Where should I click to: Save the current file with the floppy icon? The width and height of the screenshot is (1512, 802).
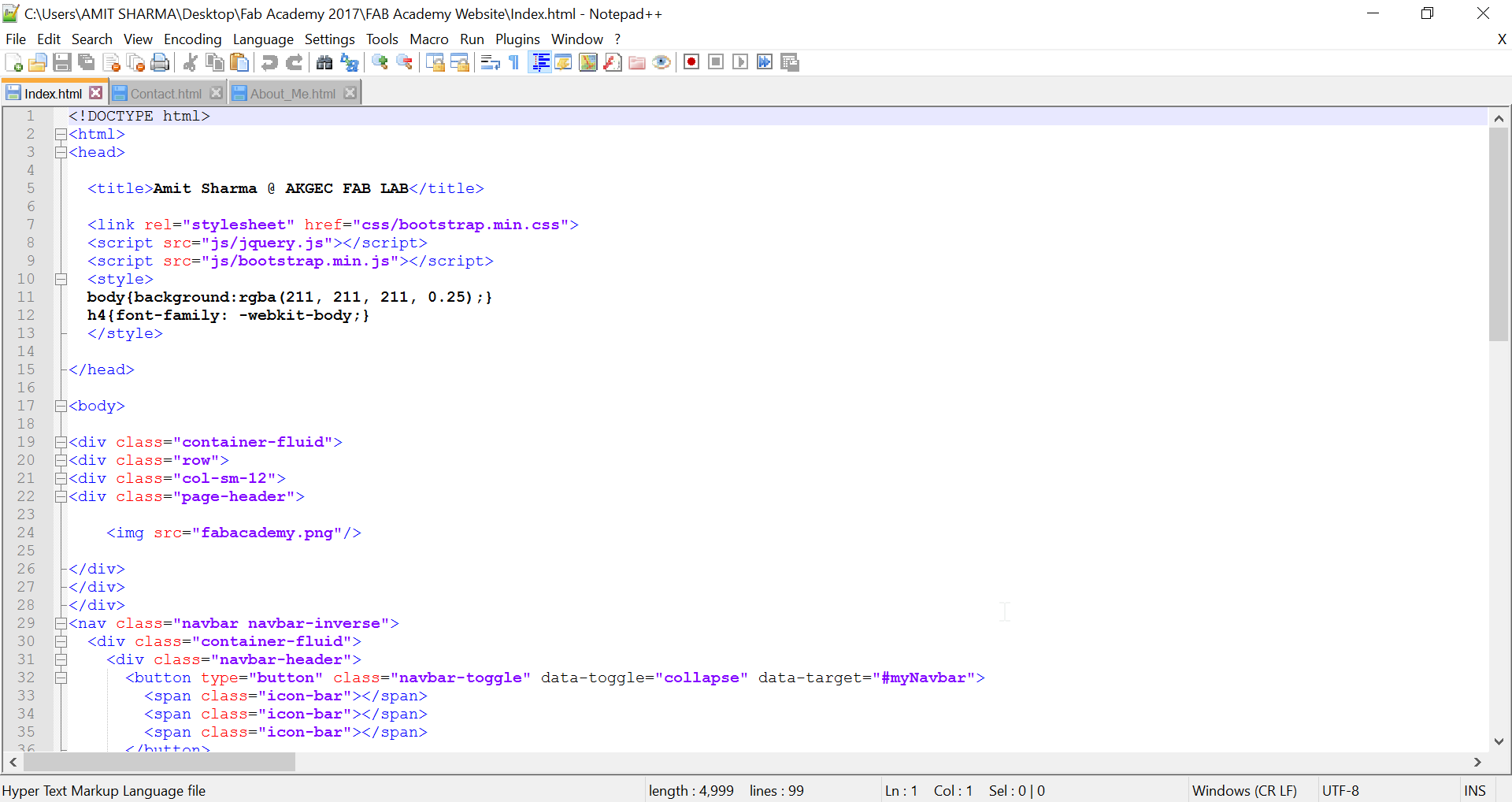point(62,62)
